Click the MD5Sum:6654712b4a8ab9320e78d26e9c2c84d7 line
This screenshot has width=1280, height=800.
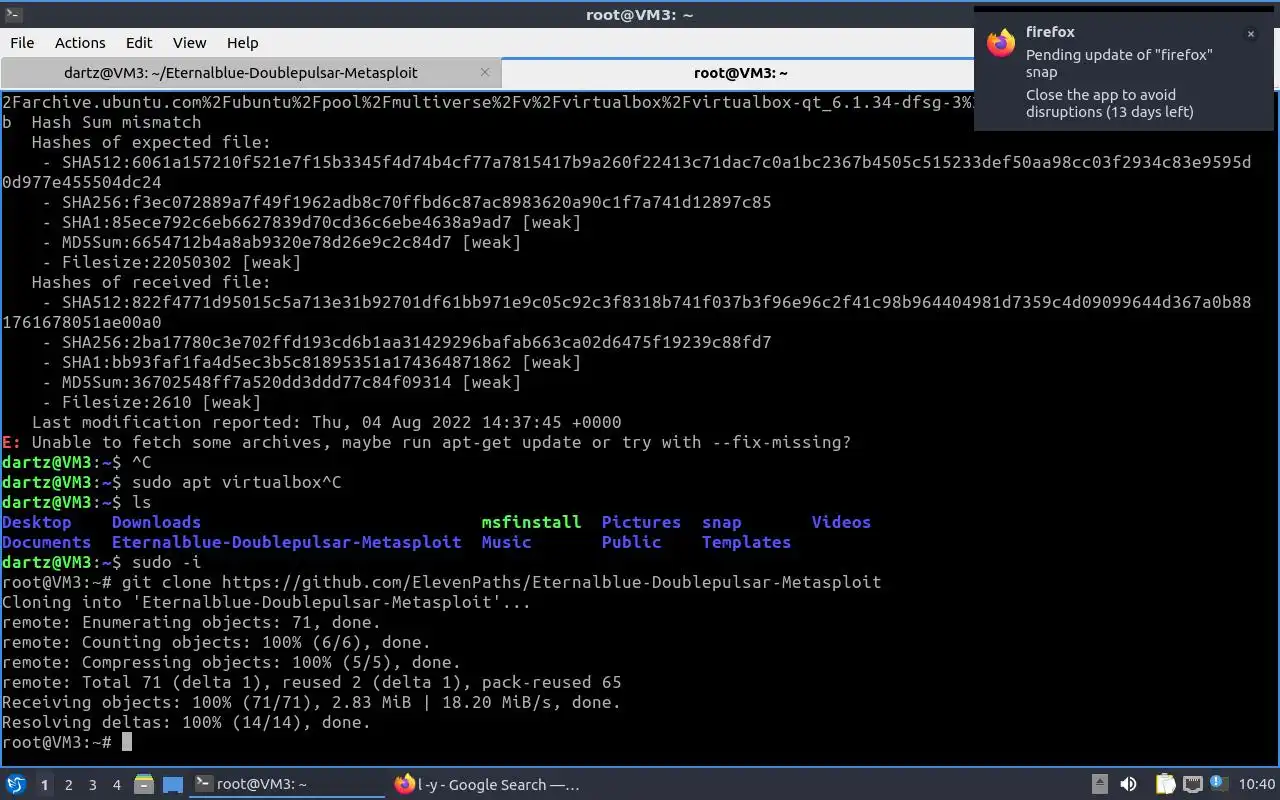point(281,242)
